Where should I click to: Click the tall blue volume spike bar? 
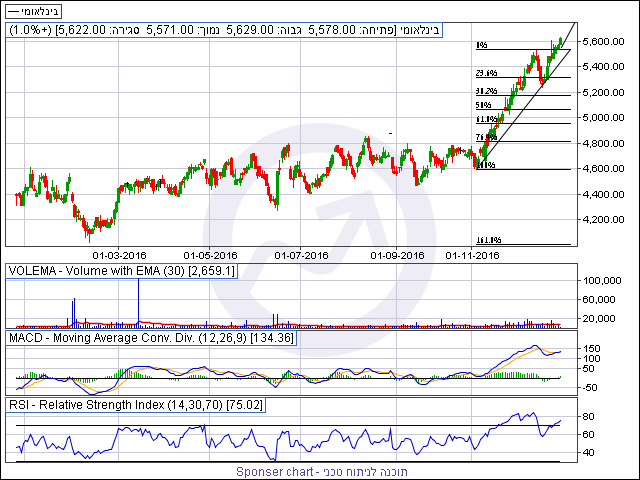coord(137,300)
